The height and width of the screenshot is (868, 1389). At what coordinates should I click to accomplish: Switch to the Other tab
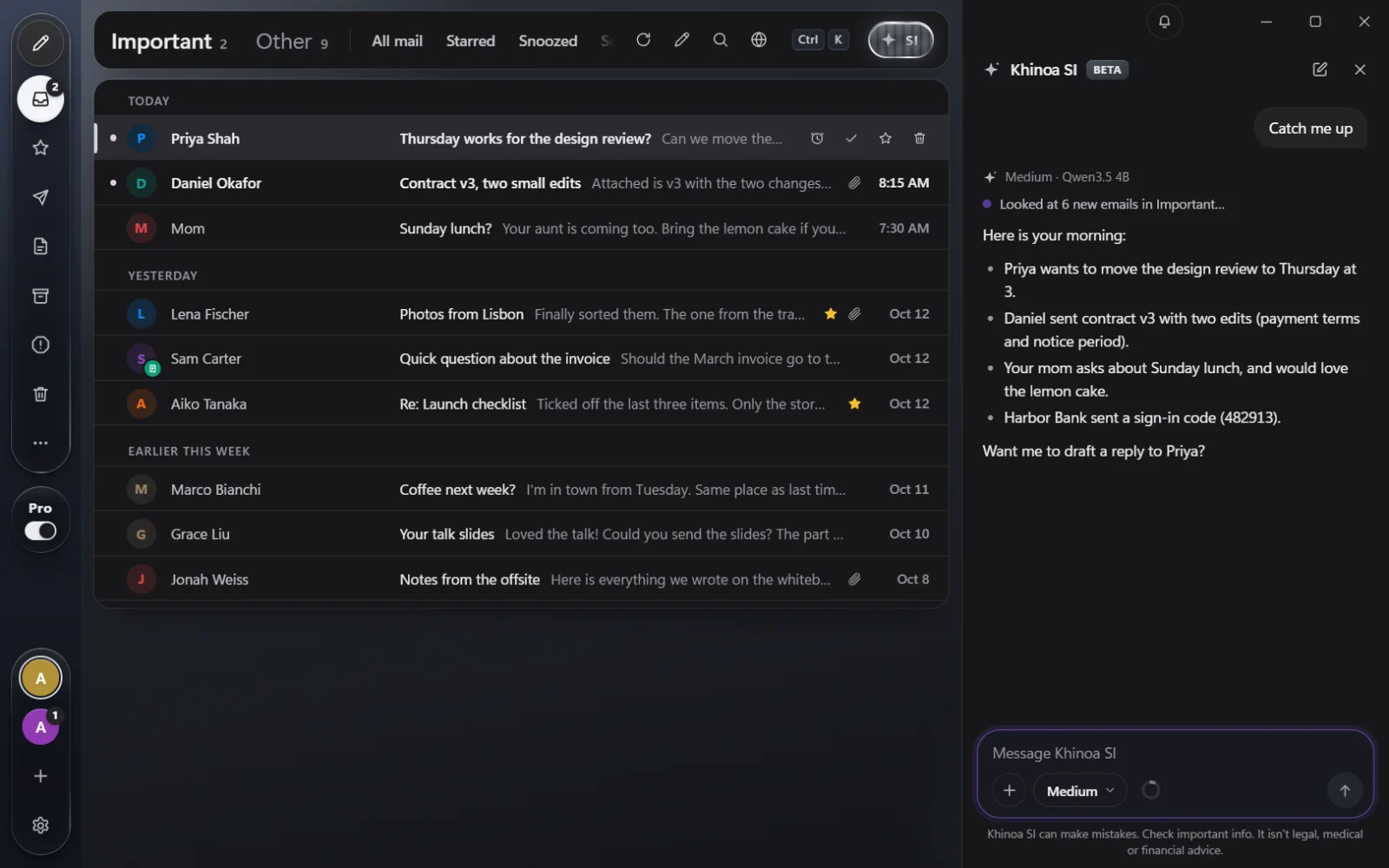pyautogui.click(x=292, y=41)
